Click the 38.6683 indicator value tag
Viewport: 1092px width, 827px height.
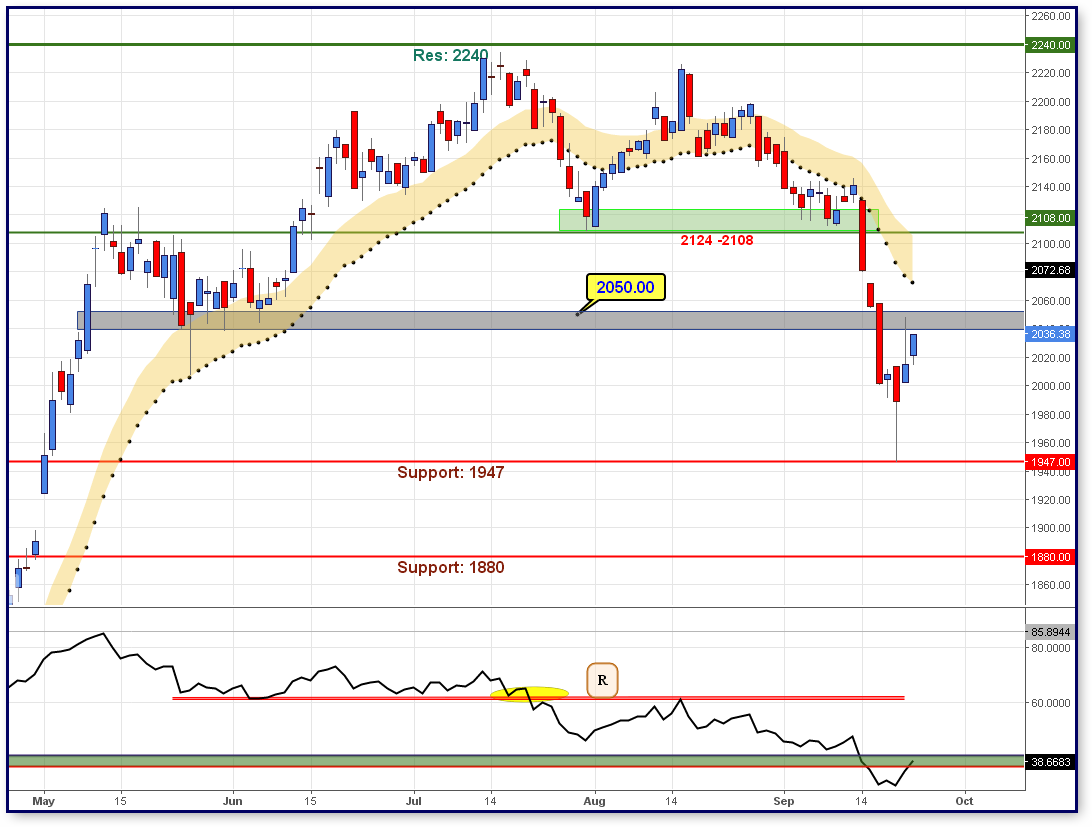tap(1050, 762)
